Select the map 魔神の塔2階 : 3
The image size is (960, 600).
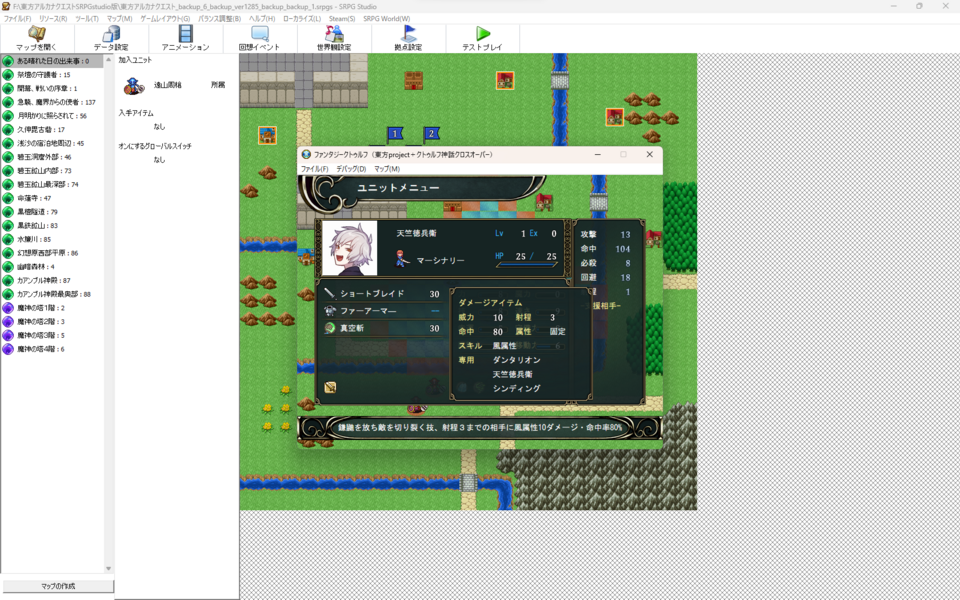(53, 321)
